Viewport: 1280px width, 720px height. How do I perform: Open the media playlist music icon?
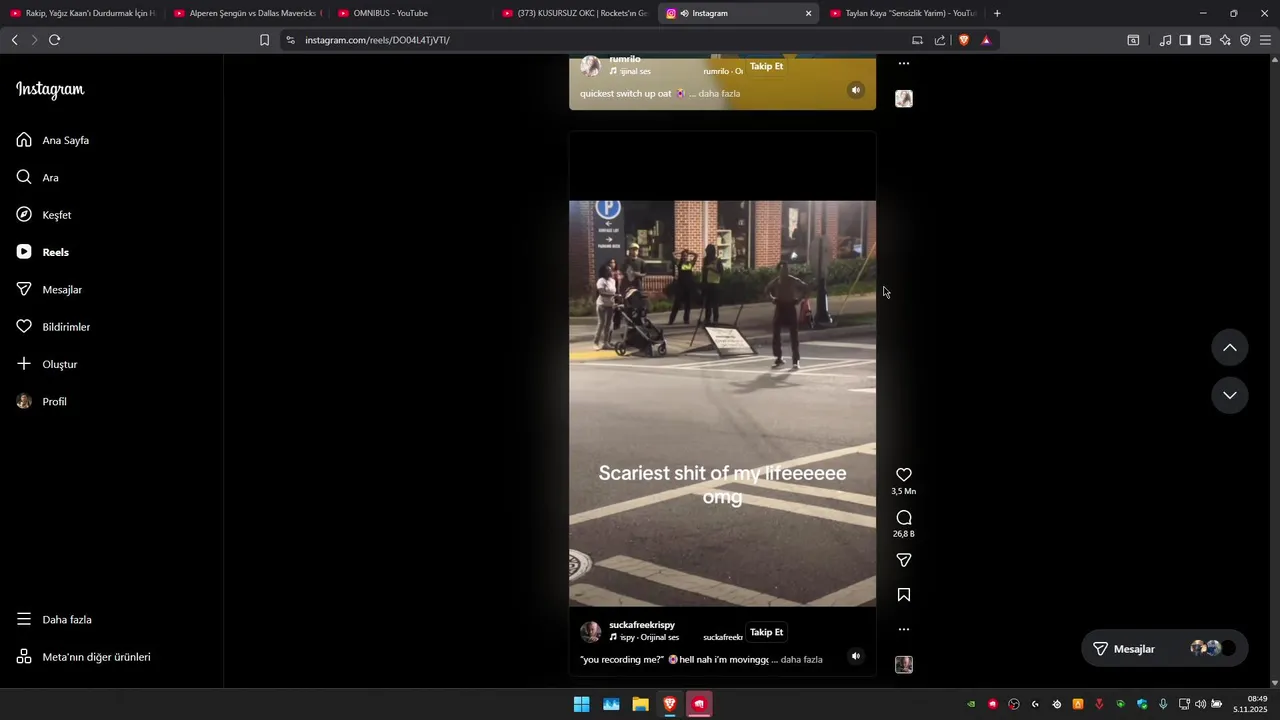[1165, 40]
